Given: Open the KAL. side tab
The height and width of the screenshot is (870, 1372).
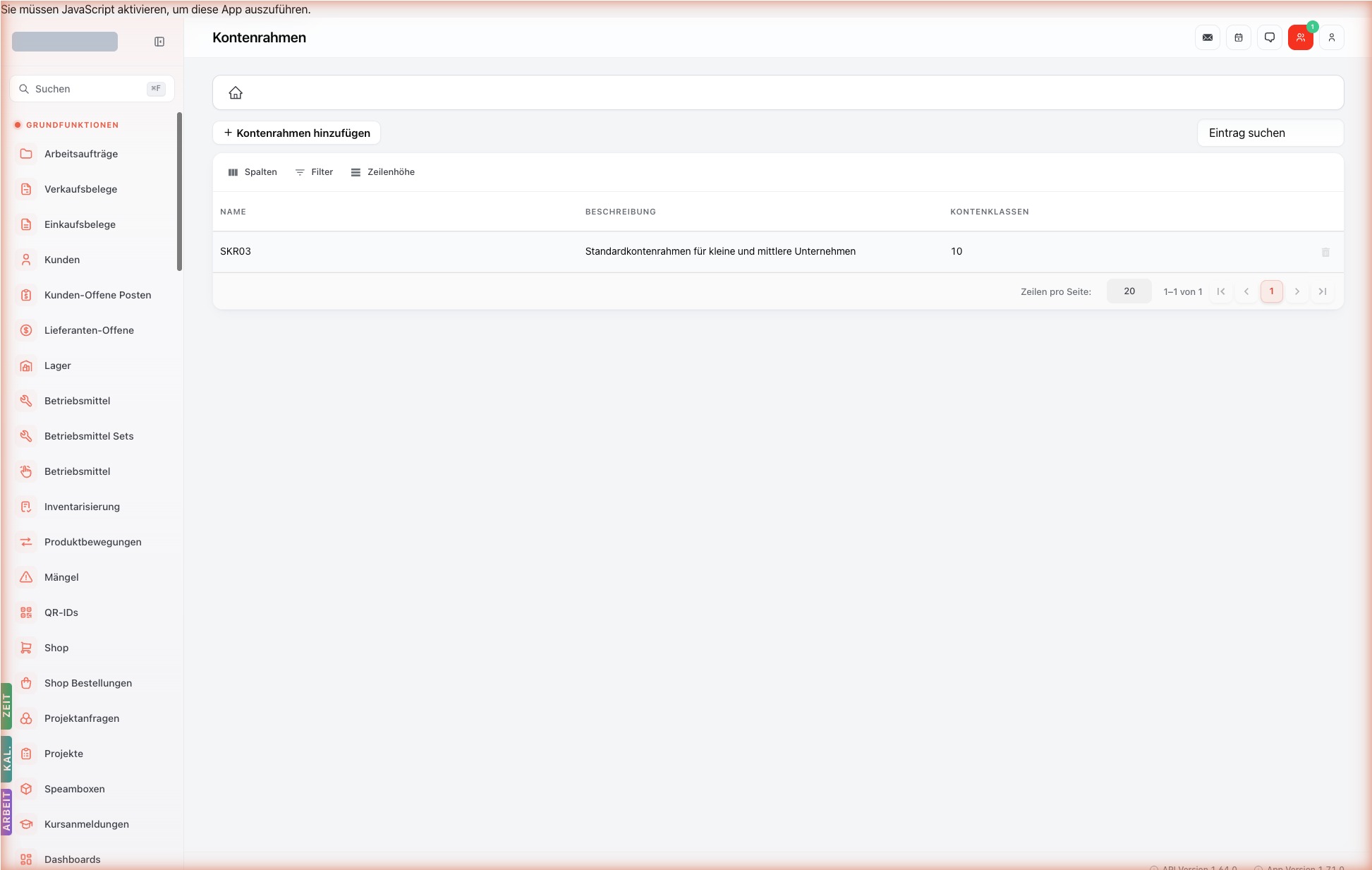Looking at the screenshot, I should point(6,759).
